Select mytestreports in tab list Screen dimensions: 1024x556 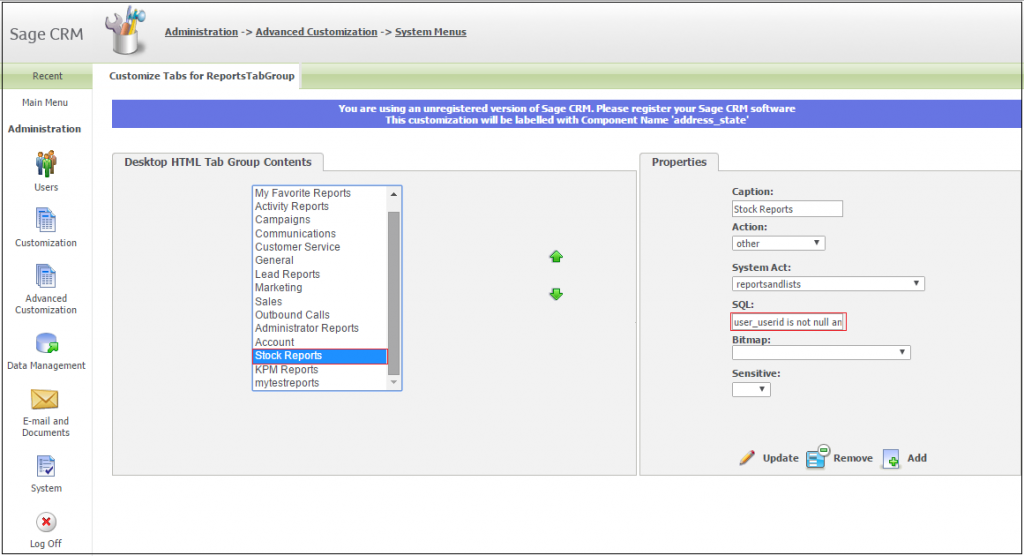(x=320, y=383)
